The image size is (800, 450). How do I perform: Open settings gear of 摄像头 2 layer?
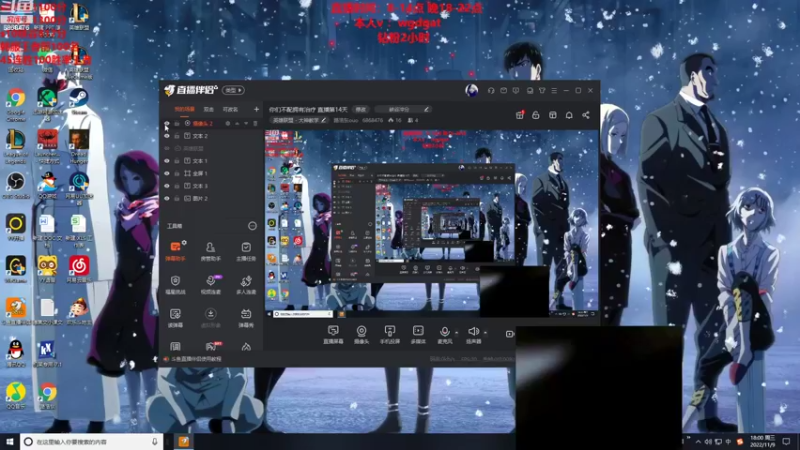(x=228, y=123)
